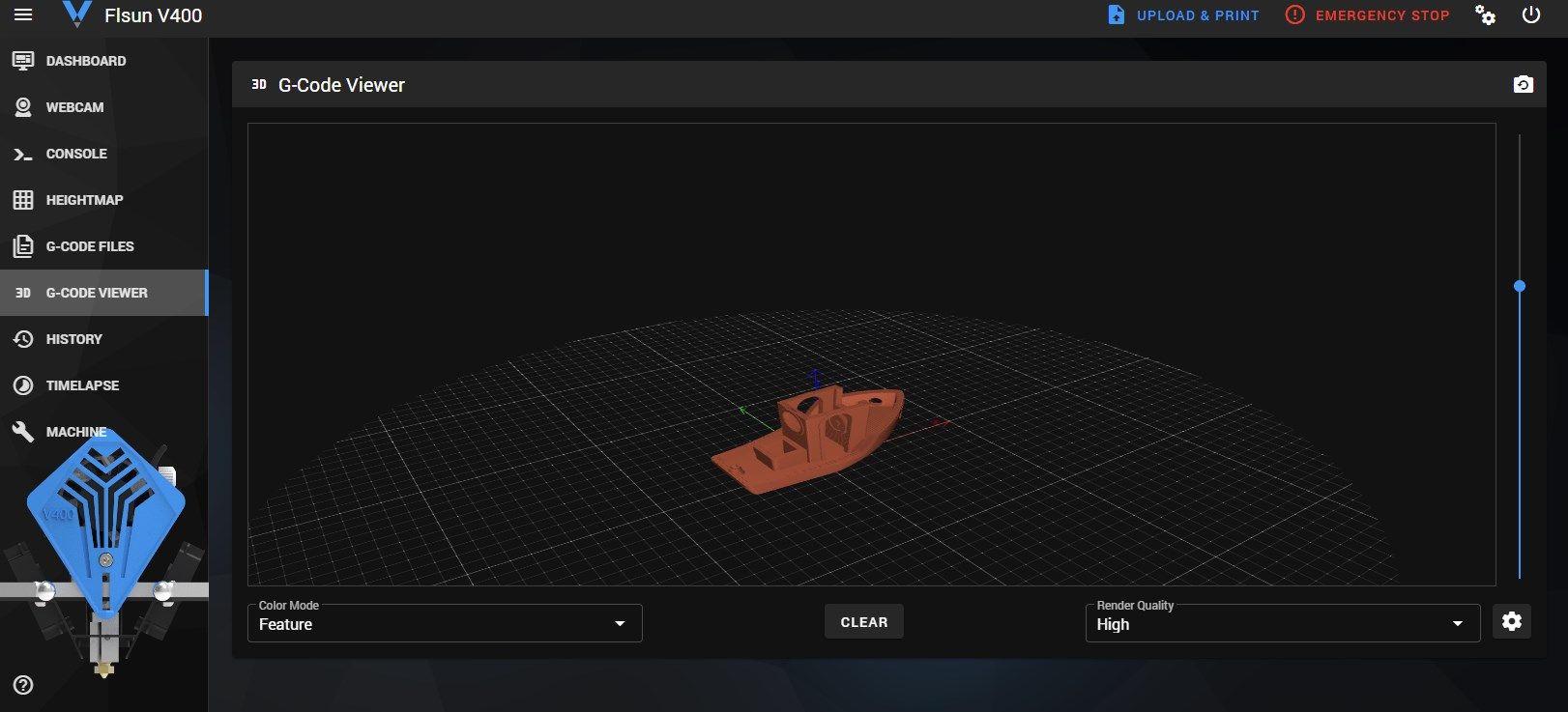
Task: Open the Heightmap page
Action: tap(103, 200)
